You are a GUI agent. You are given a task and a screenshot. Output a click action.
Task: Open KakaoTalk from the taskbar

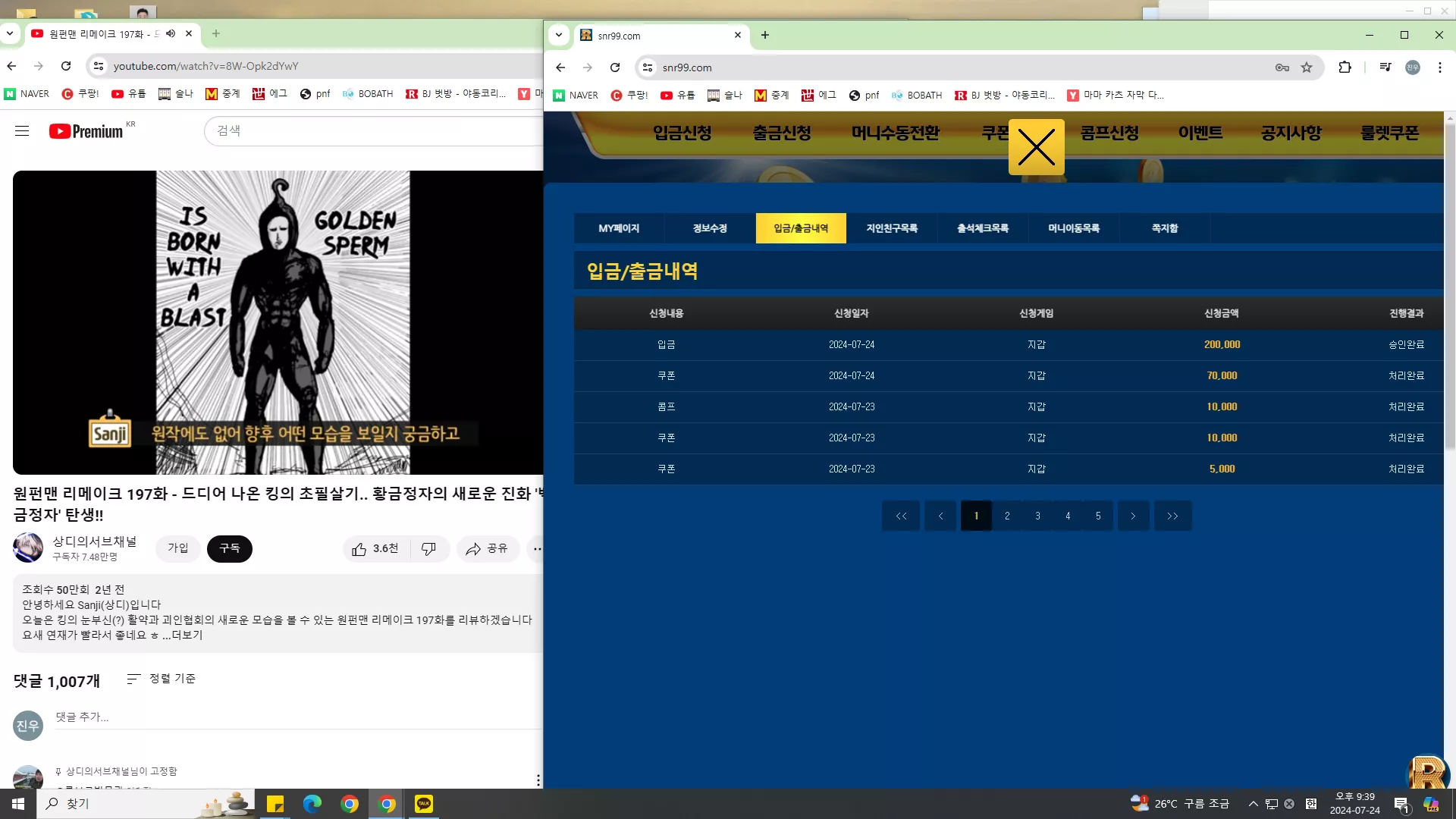pos(424,804)
